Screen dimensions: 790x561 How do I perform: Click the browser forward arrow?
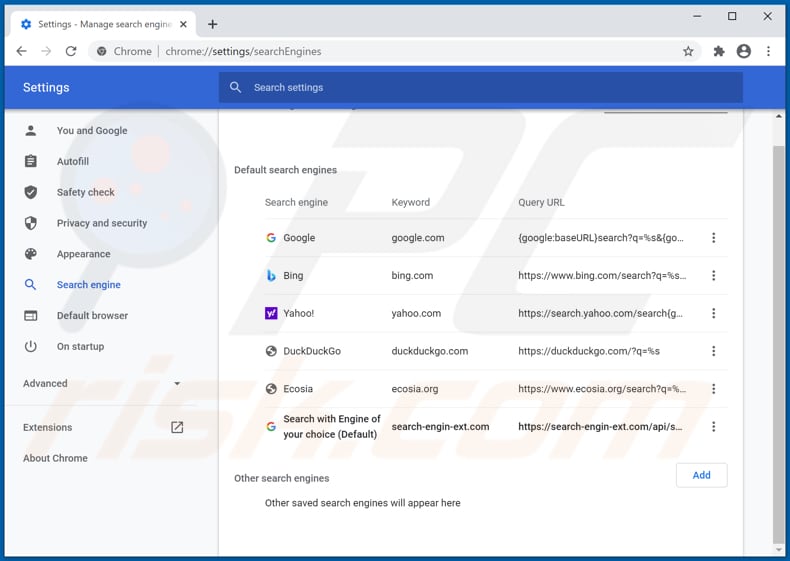pyautogui.click(x=46, y=51)
